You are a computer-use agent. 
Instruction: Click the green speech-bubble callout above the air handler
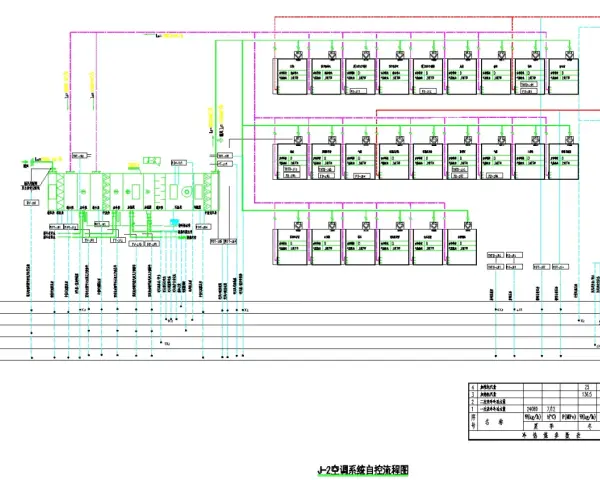[152, 161]
